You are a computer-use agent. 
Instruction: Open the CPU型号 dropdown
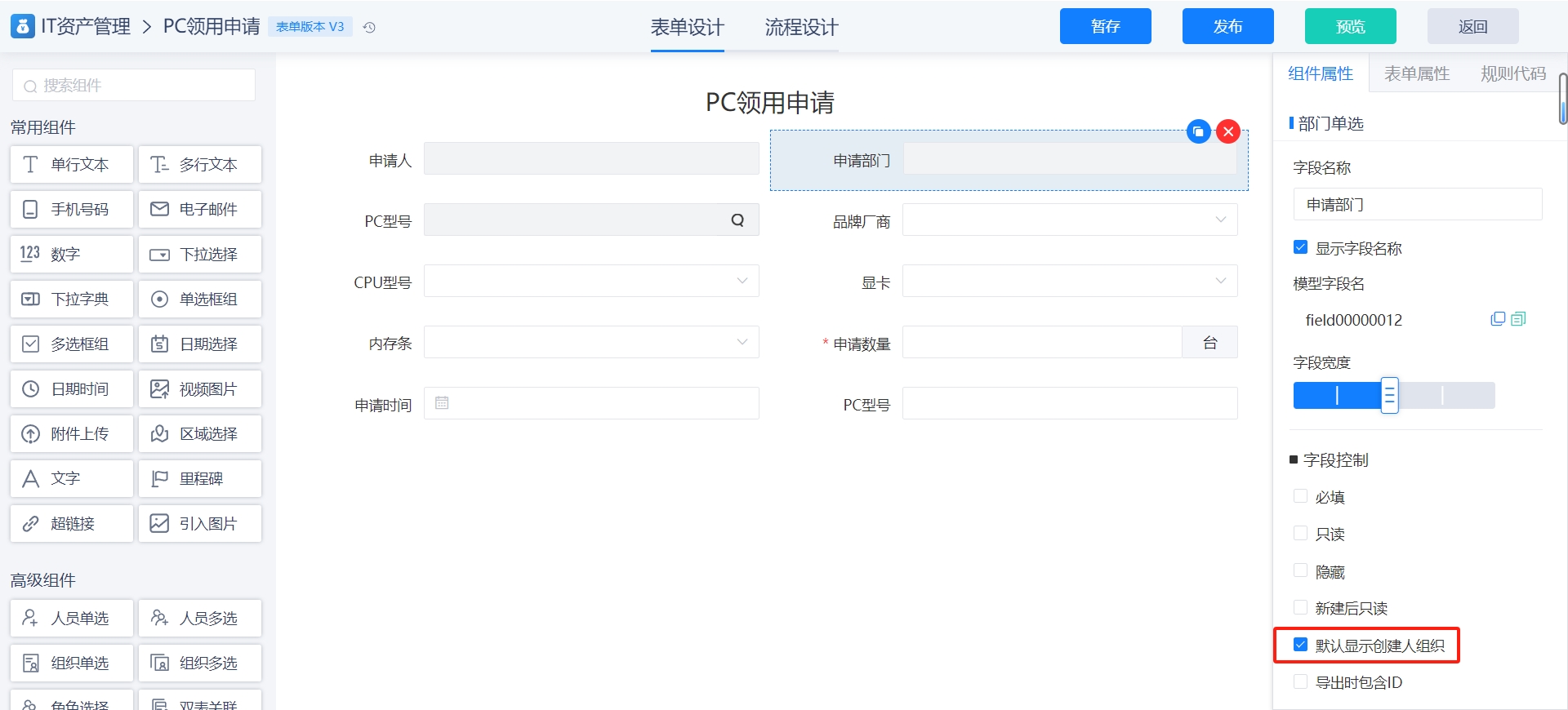[x=591, y=281]
